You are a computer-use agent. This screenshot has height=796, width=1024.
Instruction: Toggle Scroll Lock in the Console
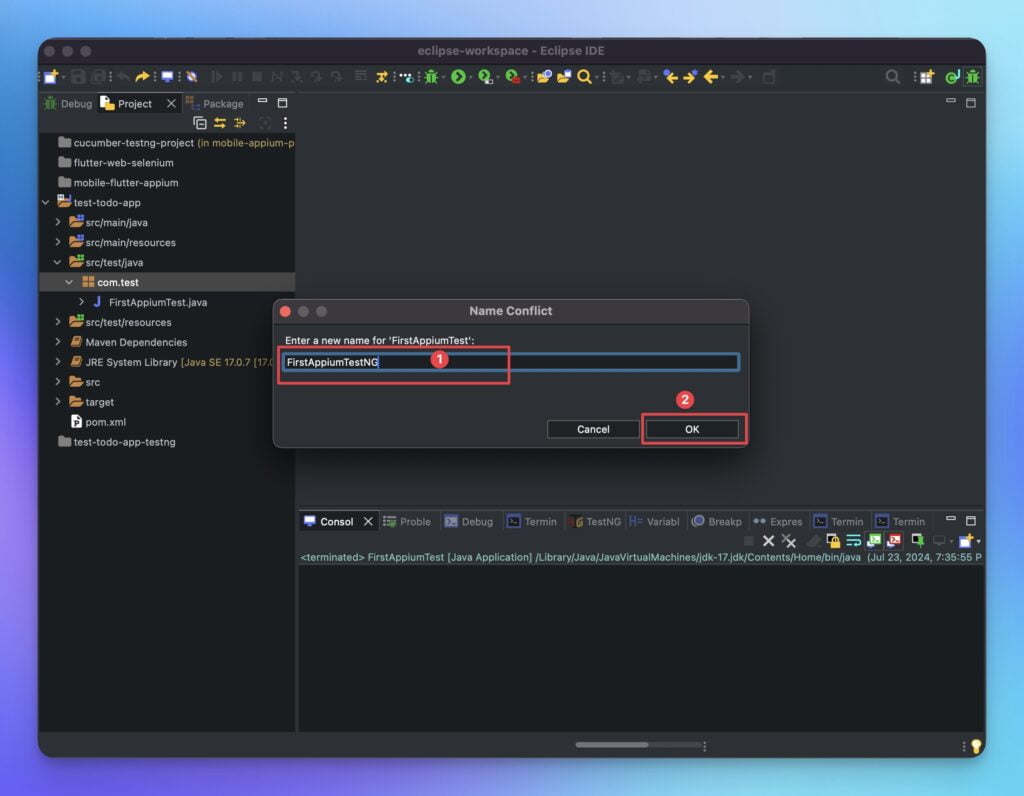point(833,541)
